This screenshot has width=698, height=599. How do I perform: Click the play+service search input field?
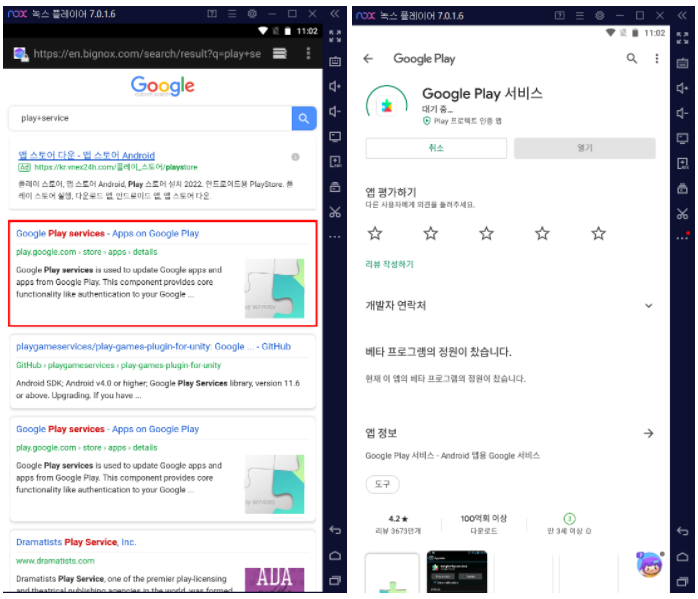[150, 118]
